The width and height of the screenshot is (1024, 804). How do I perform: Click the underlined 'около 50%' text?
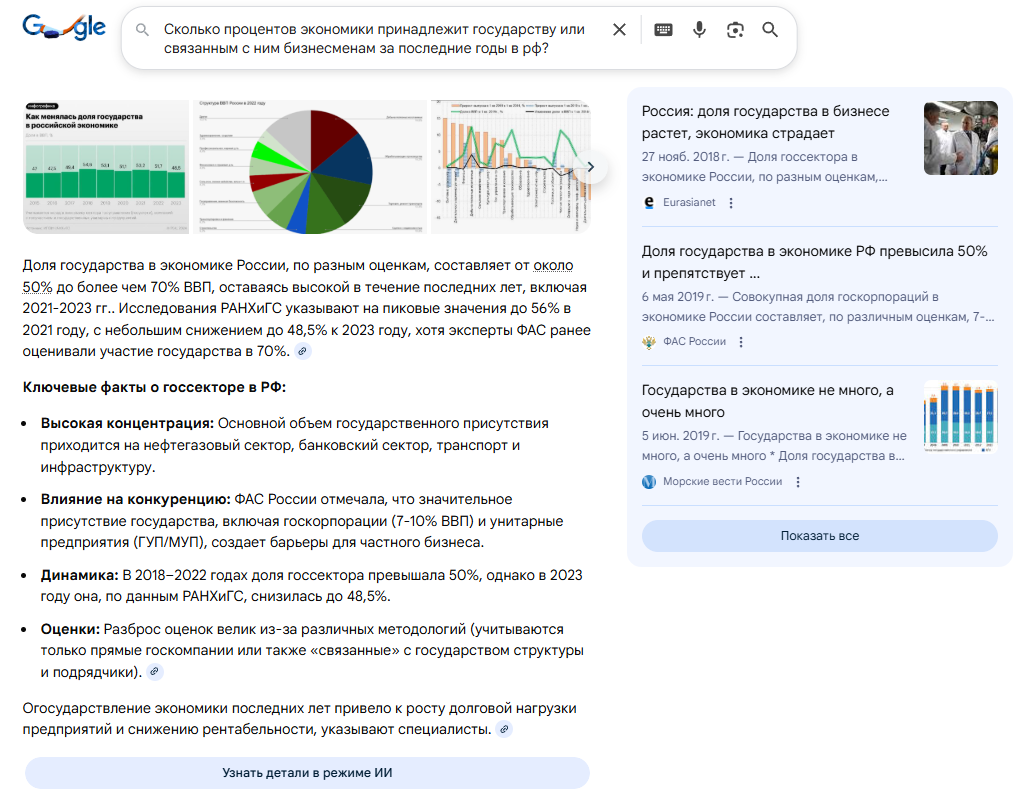(x=552, y=266)
